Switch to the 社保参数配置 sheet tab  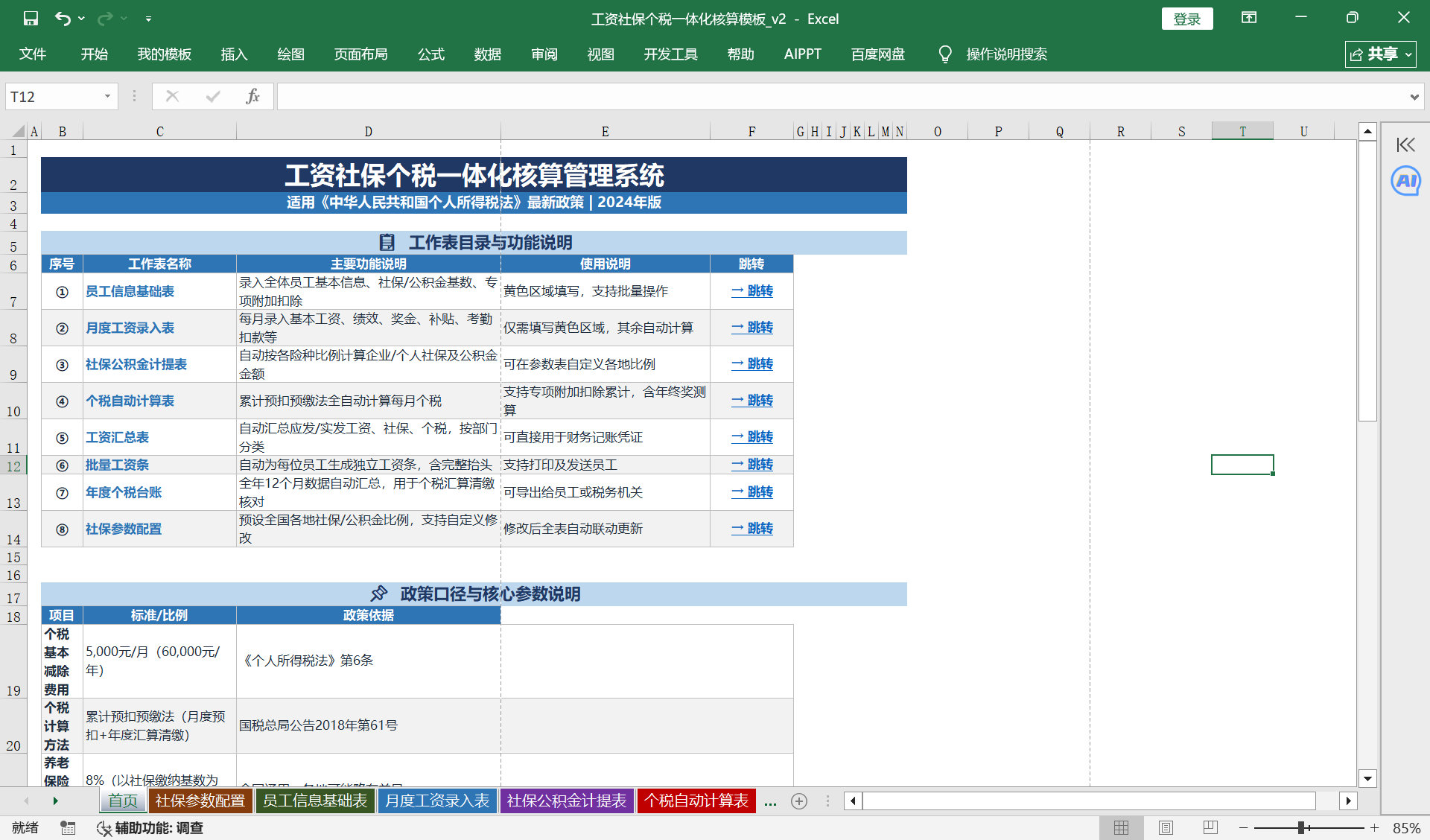[200, 801]
